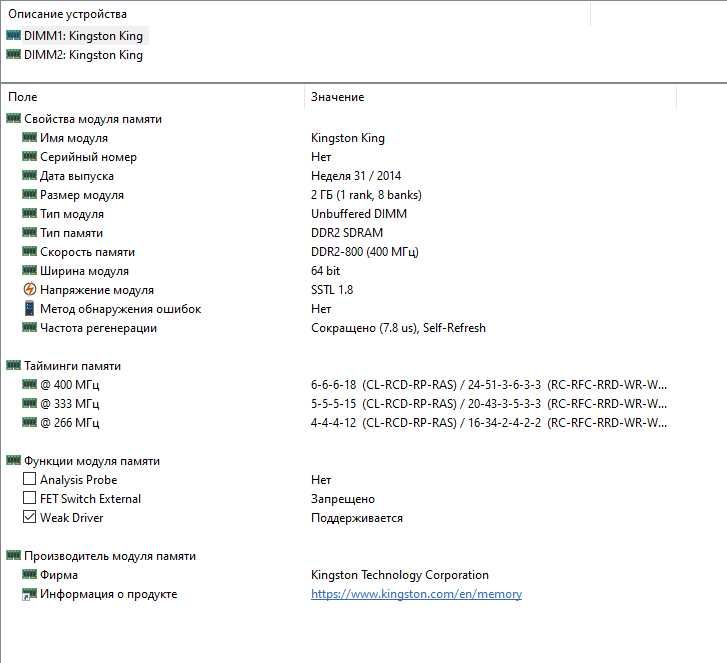Screen dimensions: 727x663
Task: Click the icon next to @ 266 МГц
Action: [29, 422]
